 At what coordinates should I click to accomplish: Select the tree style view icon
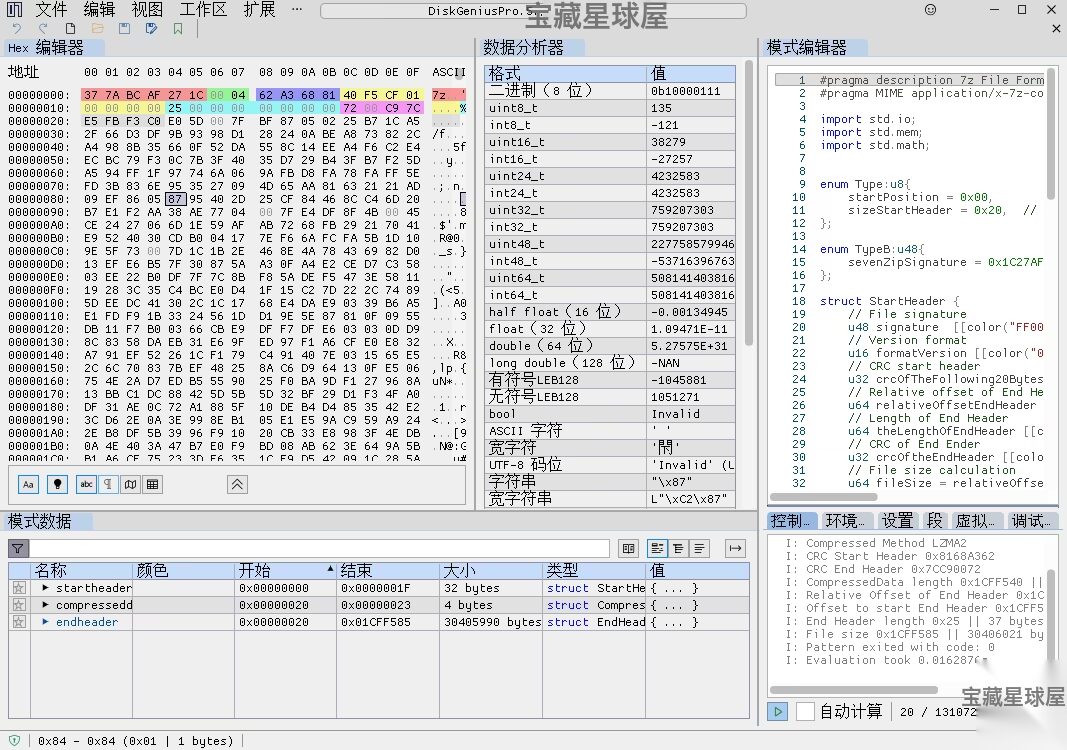pyautogui.click(x=657, y=549)
